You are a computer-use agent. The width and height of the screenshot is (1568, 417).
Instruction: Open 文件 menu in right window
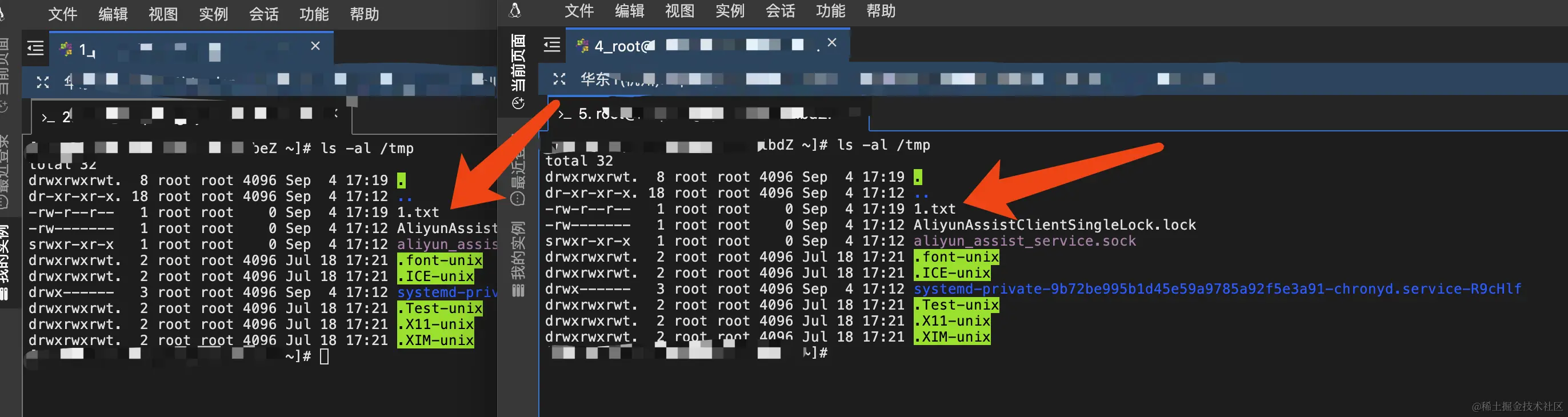click(579, 11)
